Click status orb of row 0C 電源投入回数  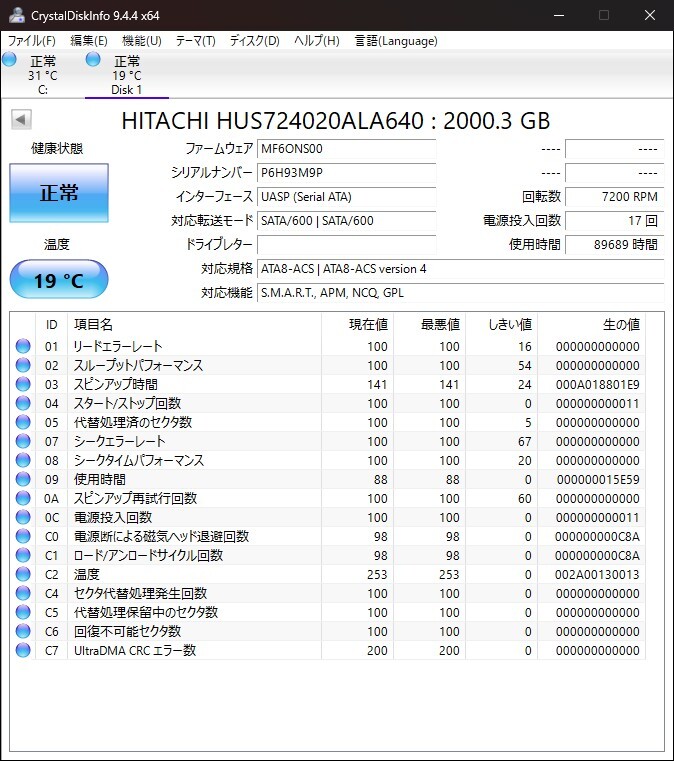click(x=23, y=517)
